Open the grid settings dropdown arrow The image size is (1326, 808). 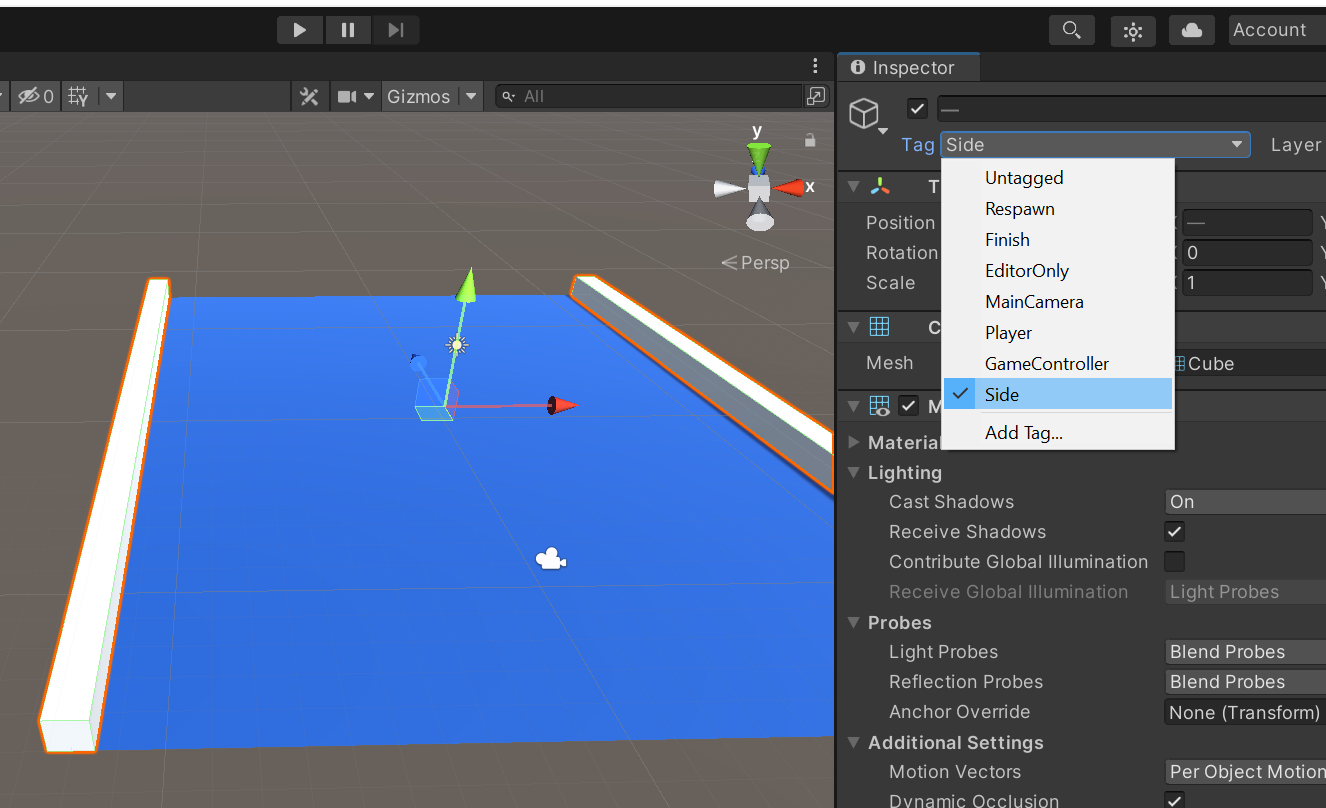coord(110,97)
